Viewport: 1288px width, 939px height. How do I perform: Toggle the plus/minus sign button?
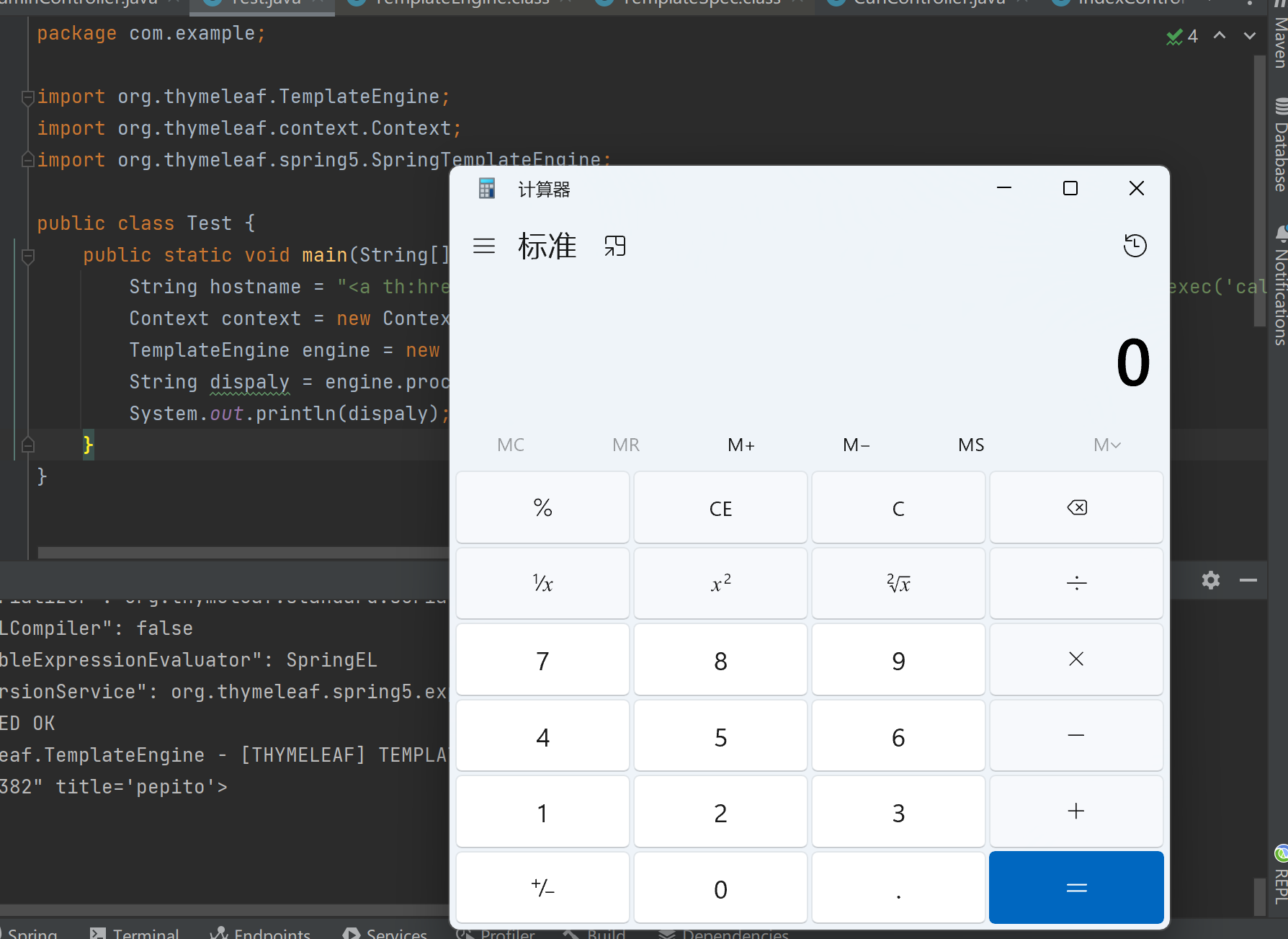point(542,888)
